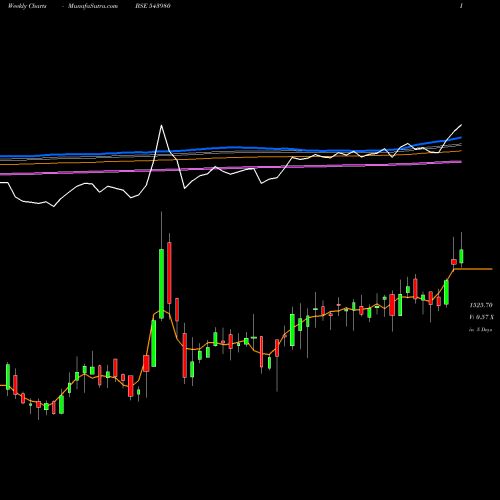Click the tallest green candle at the spike
This screenshot has height=500, width=500.
161,283
